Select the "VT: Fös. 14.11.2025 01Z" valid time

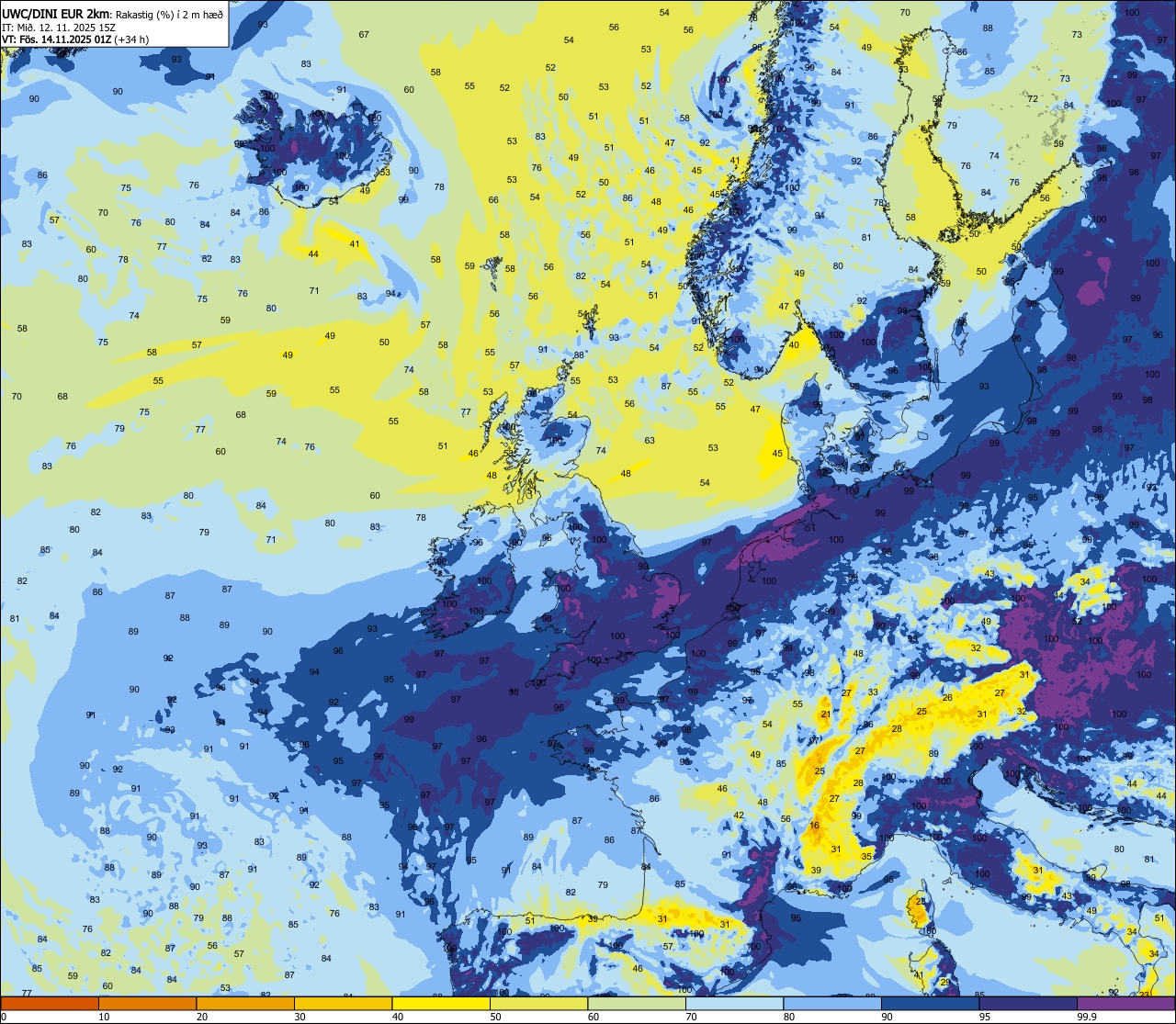(x=57, y=39)
